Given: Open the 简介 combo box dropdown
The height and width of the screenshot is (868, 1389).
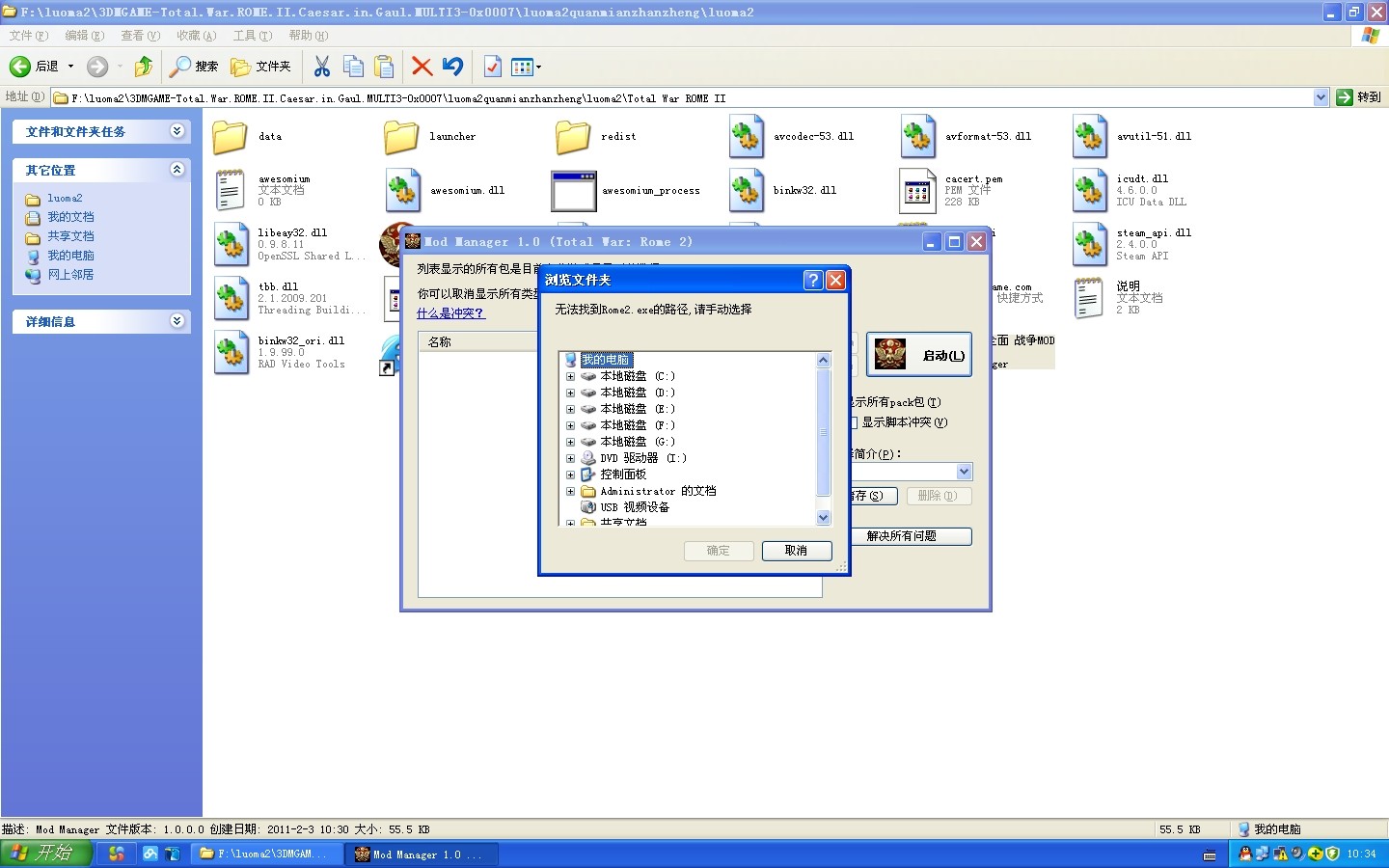Looking at the screenshot, I should [x=966, y=472].
